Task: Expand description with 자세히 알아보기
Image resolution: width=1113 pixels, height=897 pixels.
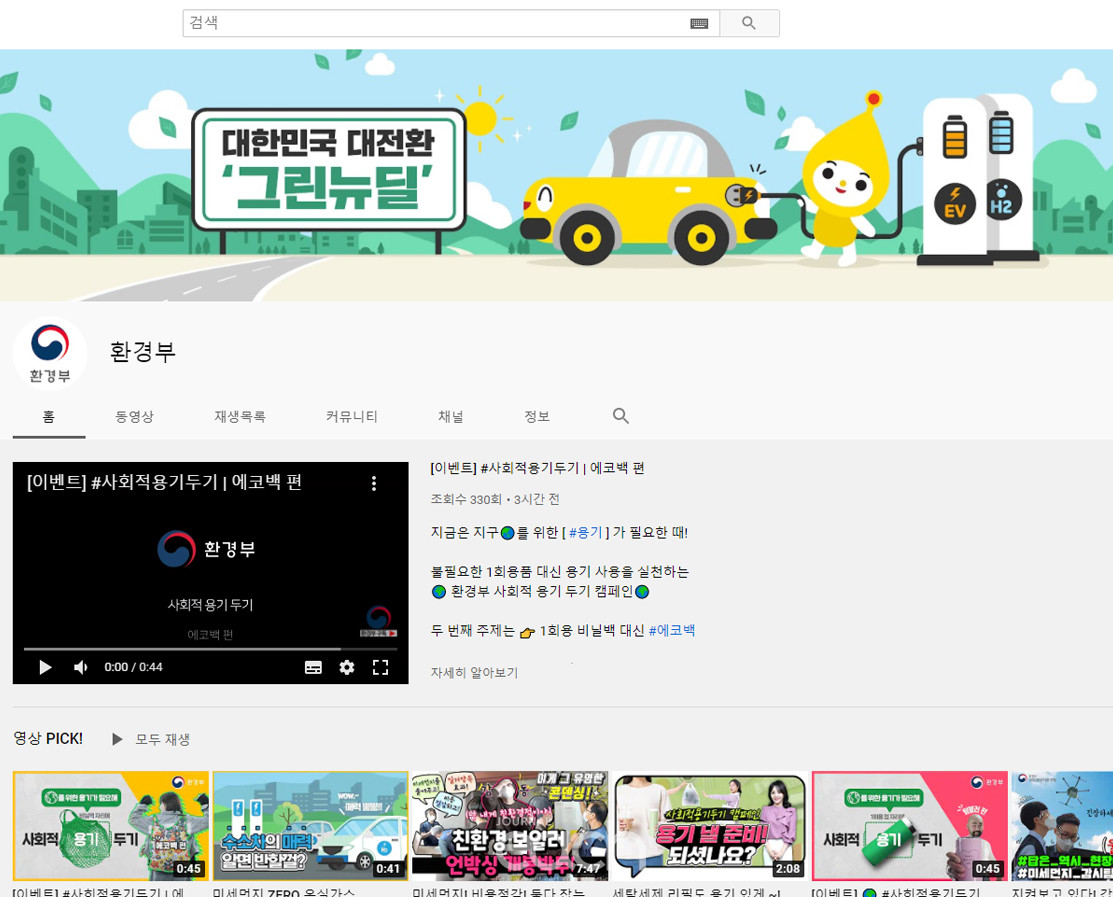Action: coord(474,673)
